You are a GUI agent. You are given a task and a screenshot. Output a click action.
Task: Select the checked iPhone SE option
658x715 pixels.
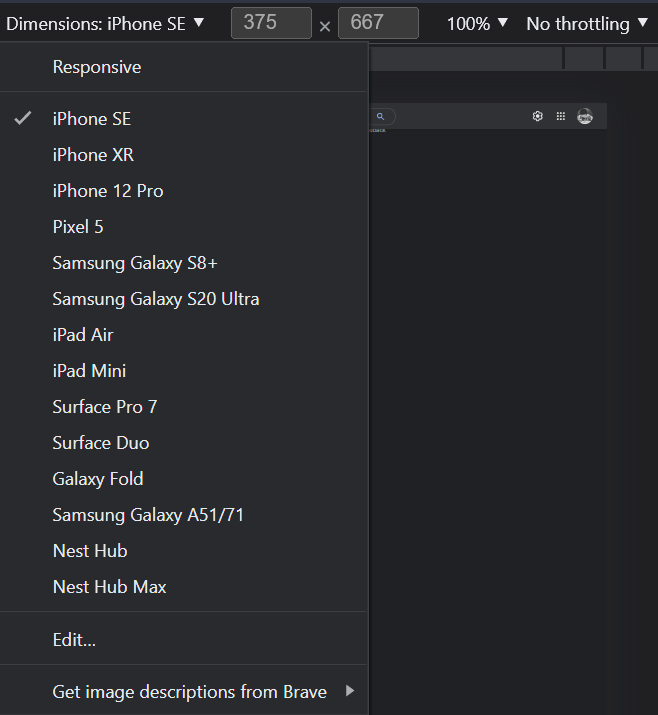point(92,119)
